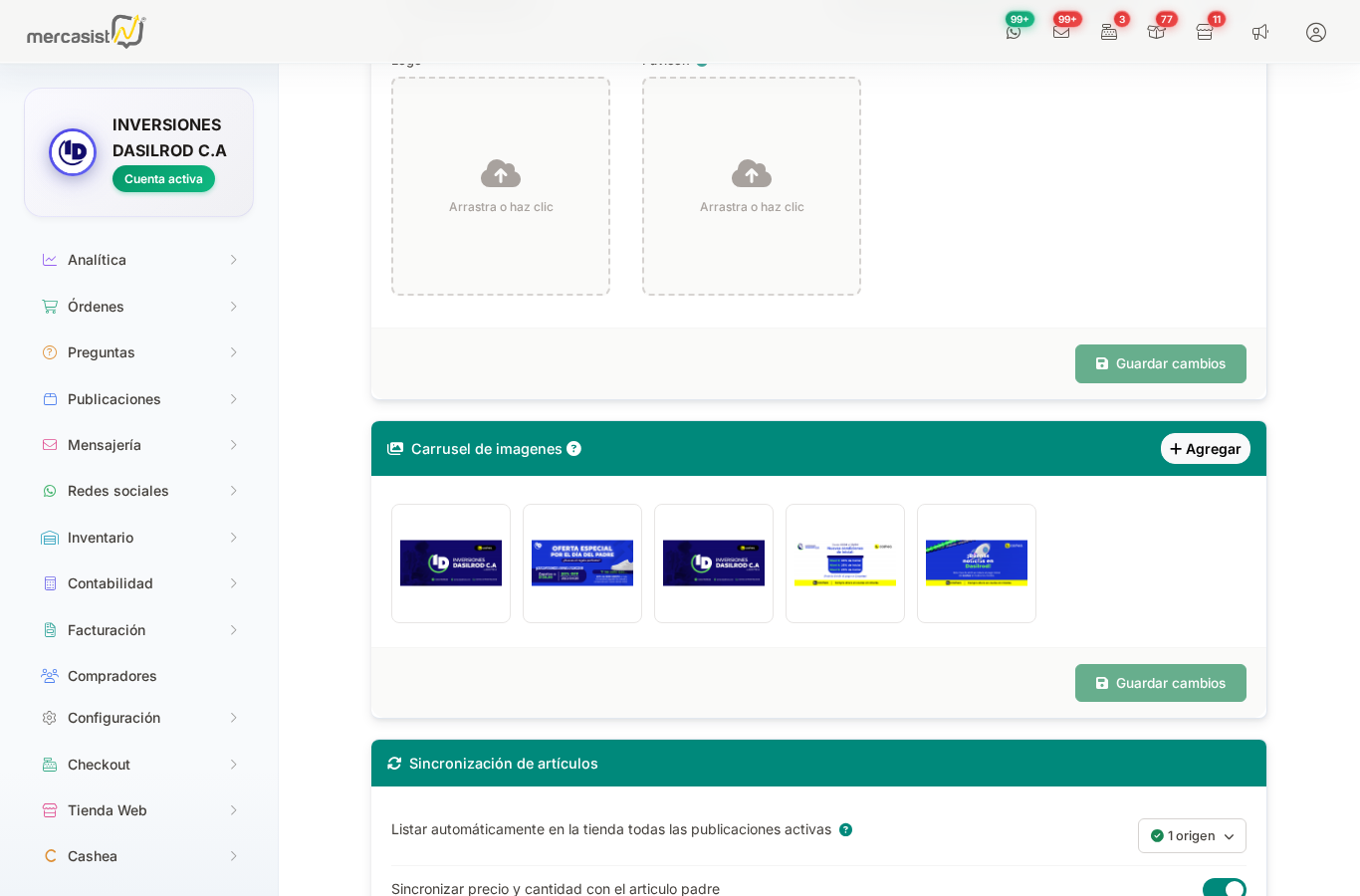The image size is (1360, 896).
Task: Click help icon beside Carrusel de imagenes
Action: [574, 449]
